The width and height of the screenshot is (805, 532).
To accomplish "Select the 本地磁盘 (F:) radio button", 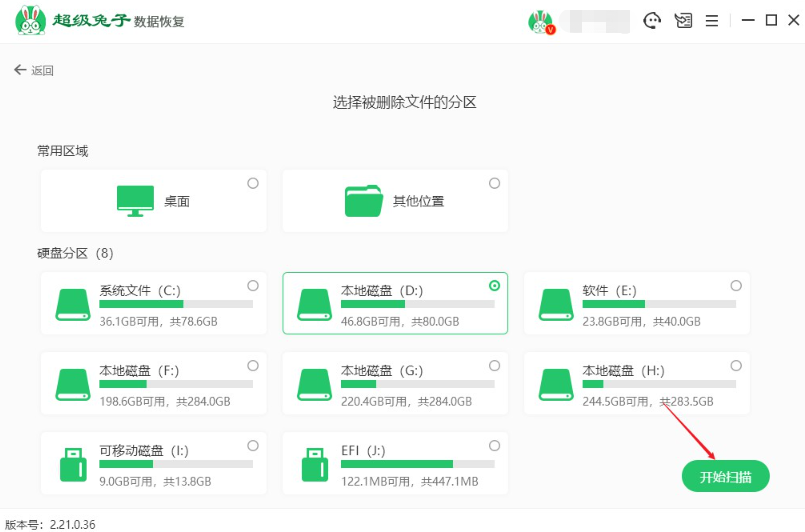I will coord(252,366).
